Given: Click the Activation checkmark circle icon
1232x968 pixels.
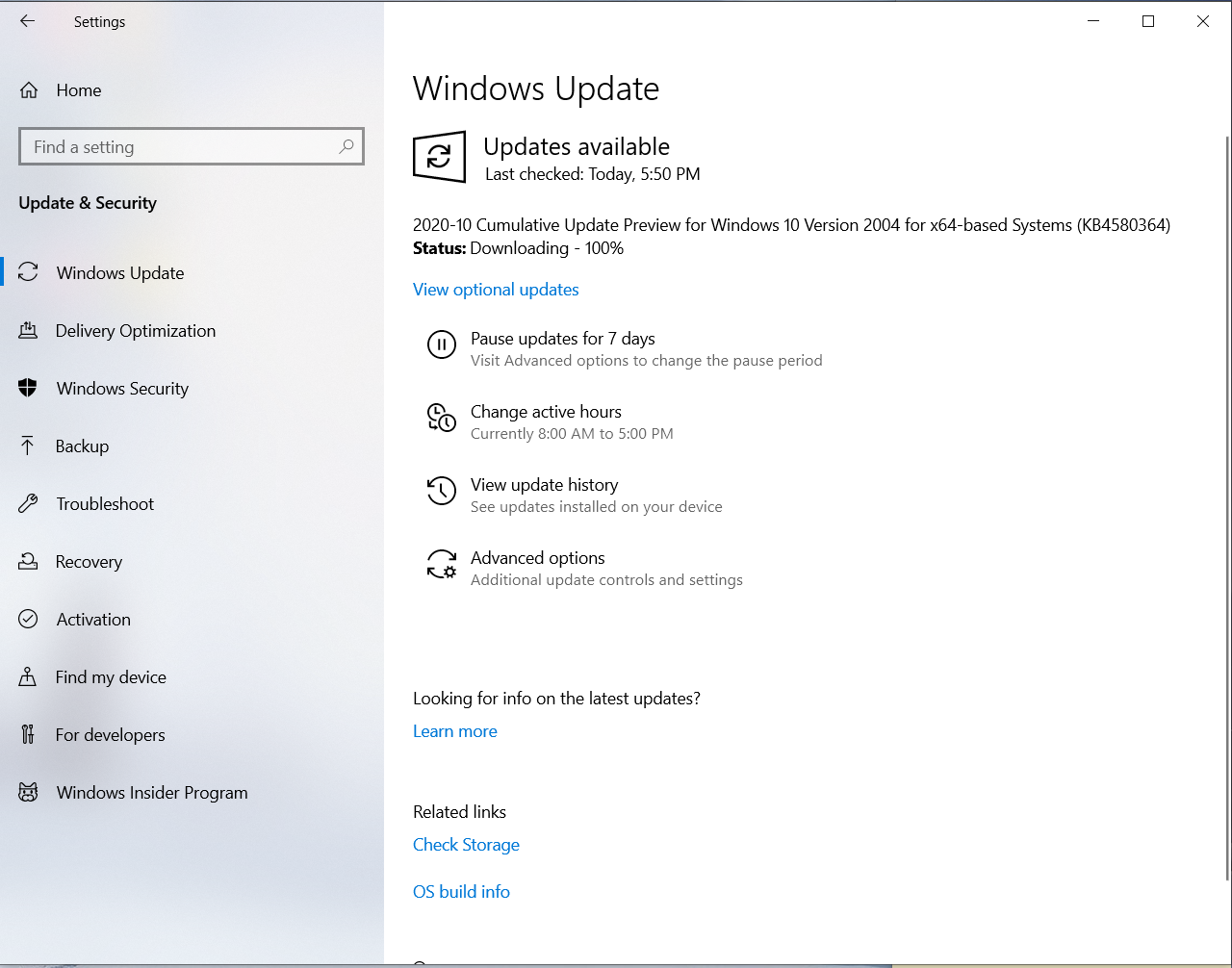Looking at the screenshot, I should (x=28, y=619).
